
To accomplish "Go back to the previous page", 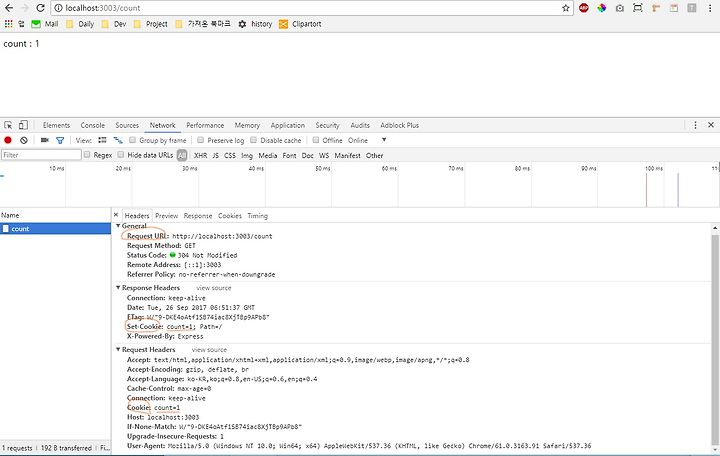I will (x=9, y=8).
